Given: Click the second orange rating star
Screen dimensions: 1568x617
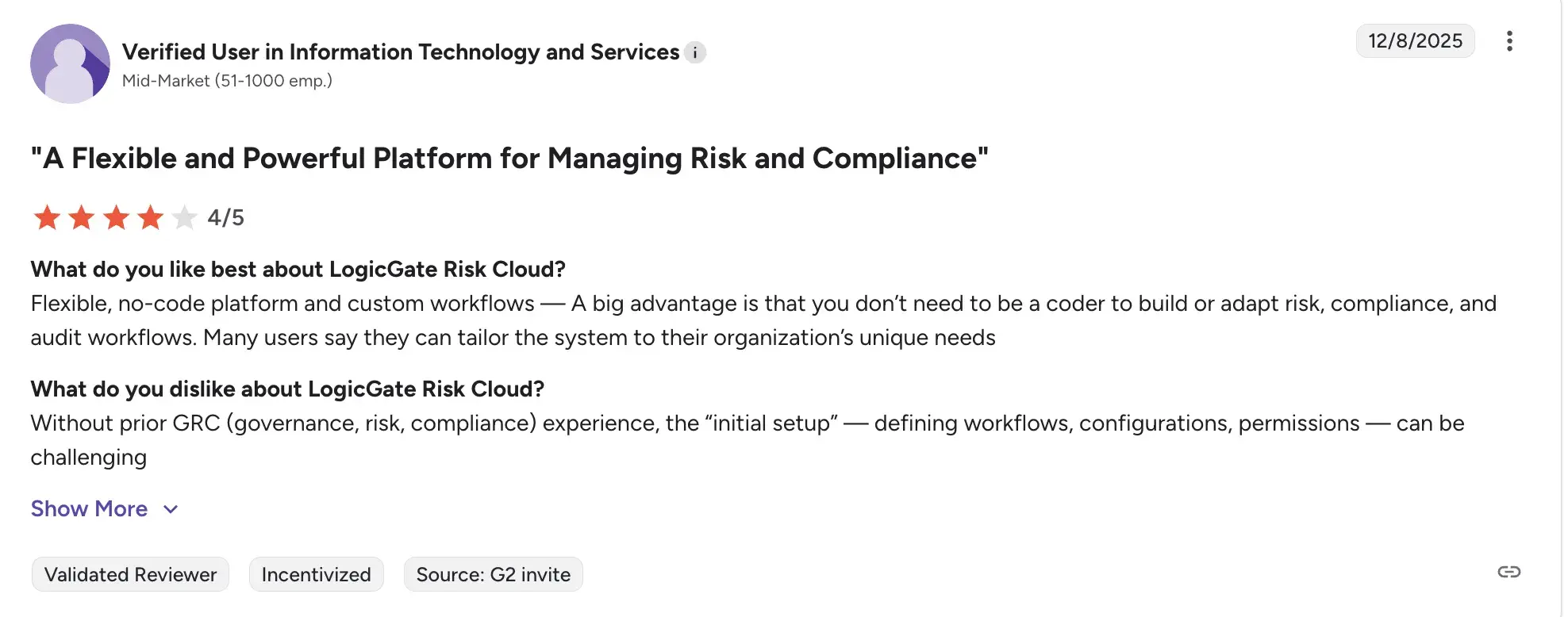Looking at the screenshot, I should click(82, 217).
